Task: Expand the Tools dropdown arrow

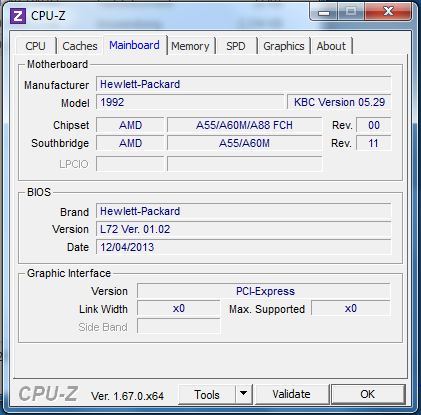Action: pos(244,394)
